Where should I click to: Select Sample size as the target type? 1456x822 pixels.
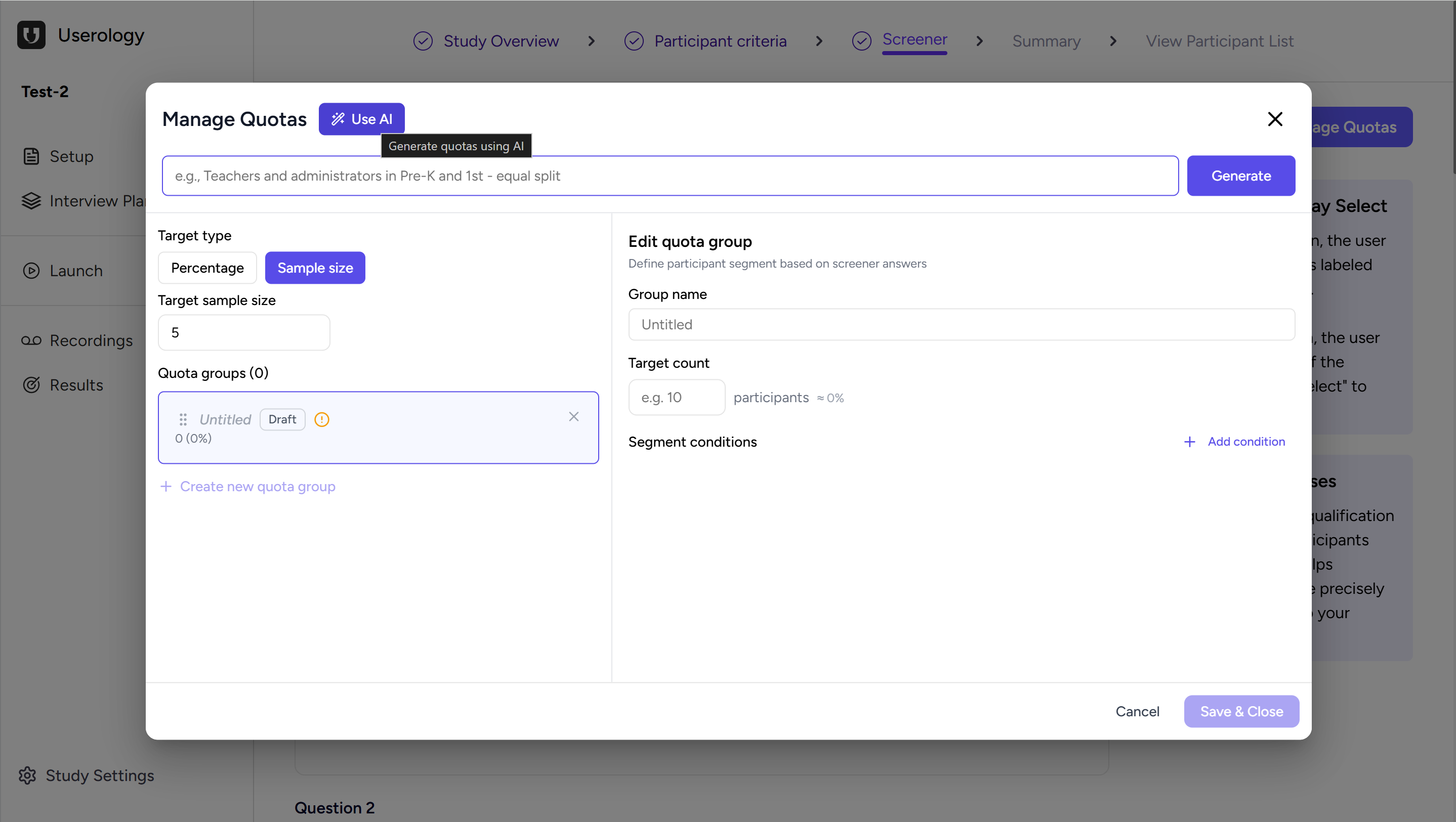[x=315, y=268]
